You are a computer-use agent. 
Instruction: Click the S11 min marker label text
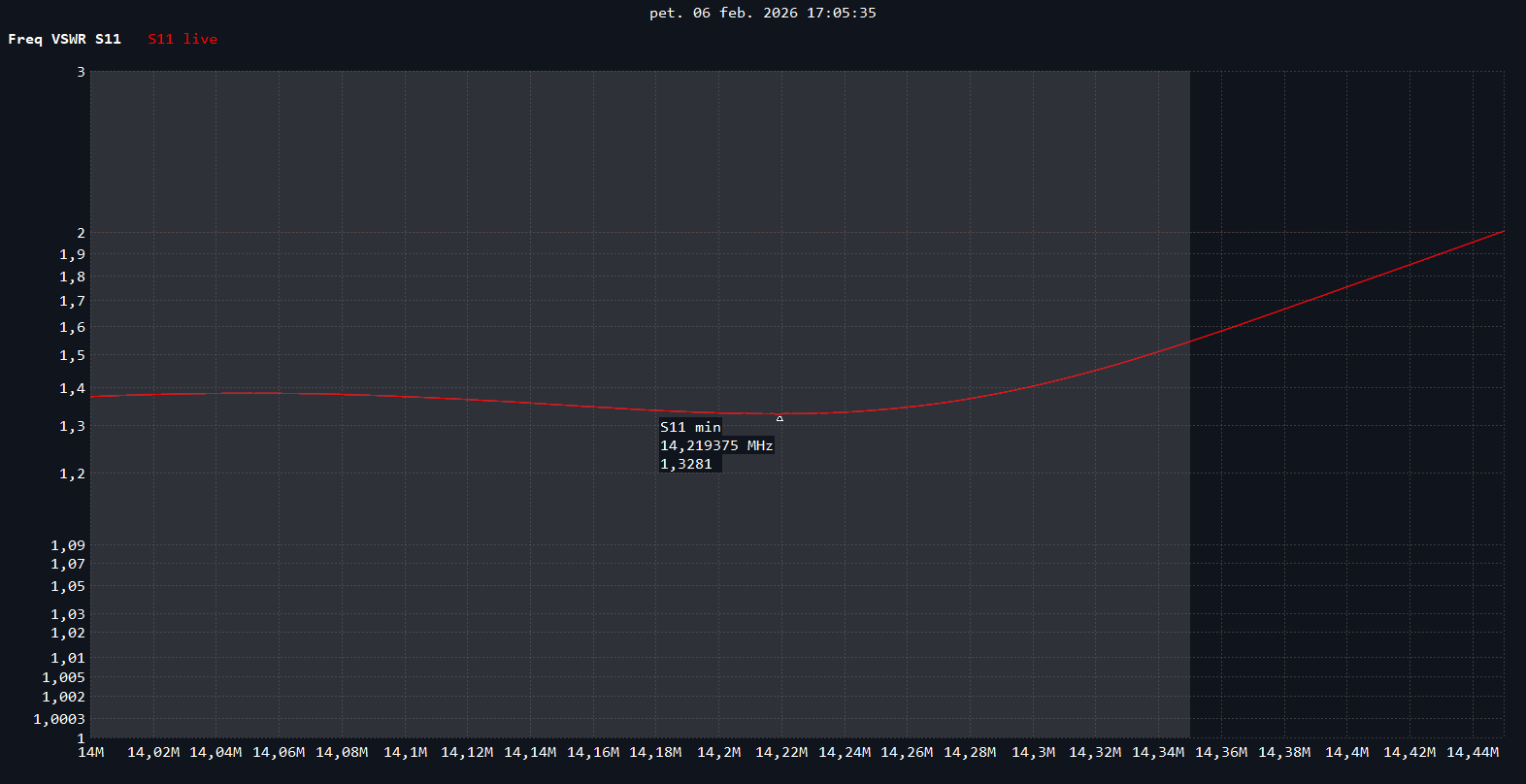tap(690, 427)
